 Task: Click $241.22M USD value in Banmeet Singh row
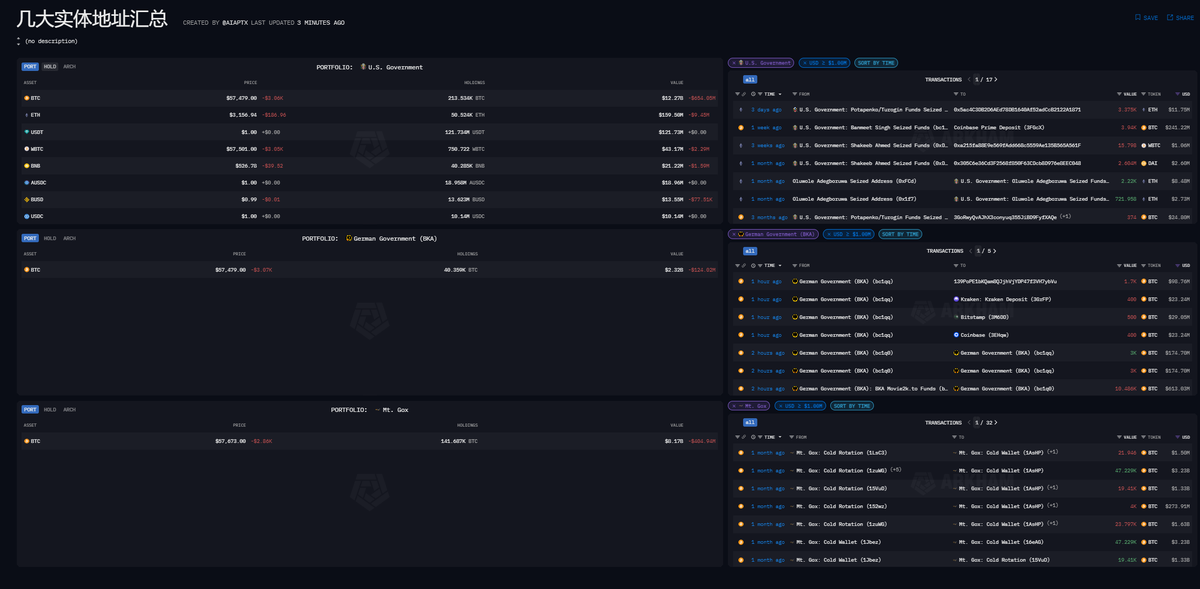1178,127
